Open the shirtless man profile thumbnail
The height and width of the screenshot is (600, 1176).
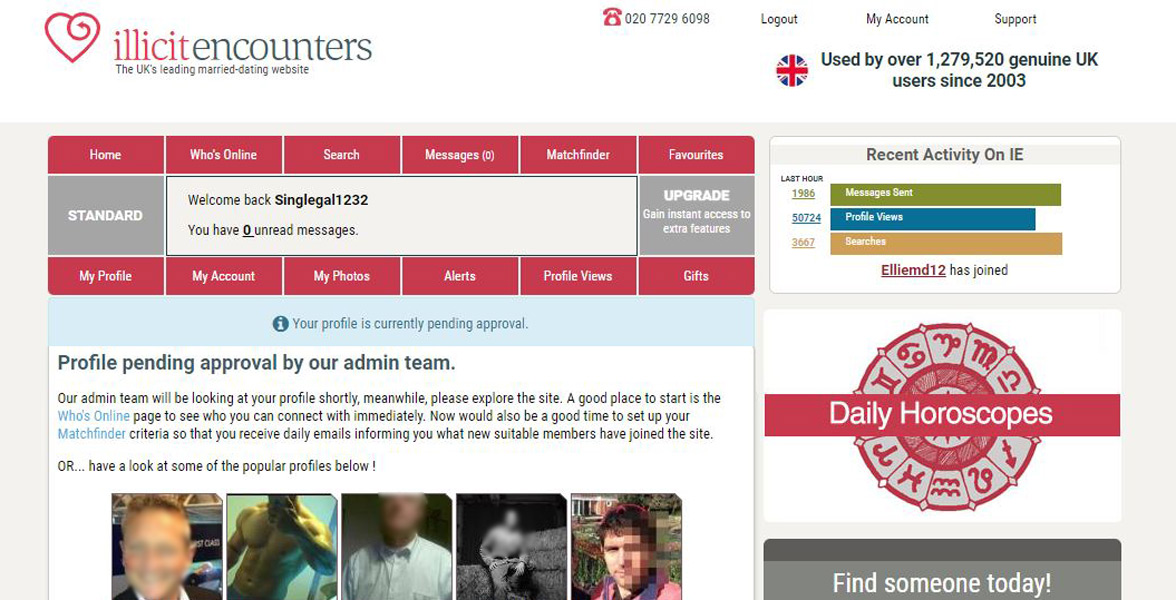coord(281,547)
